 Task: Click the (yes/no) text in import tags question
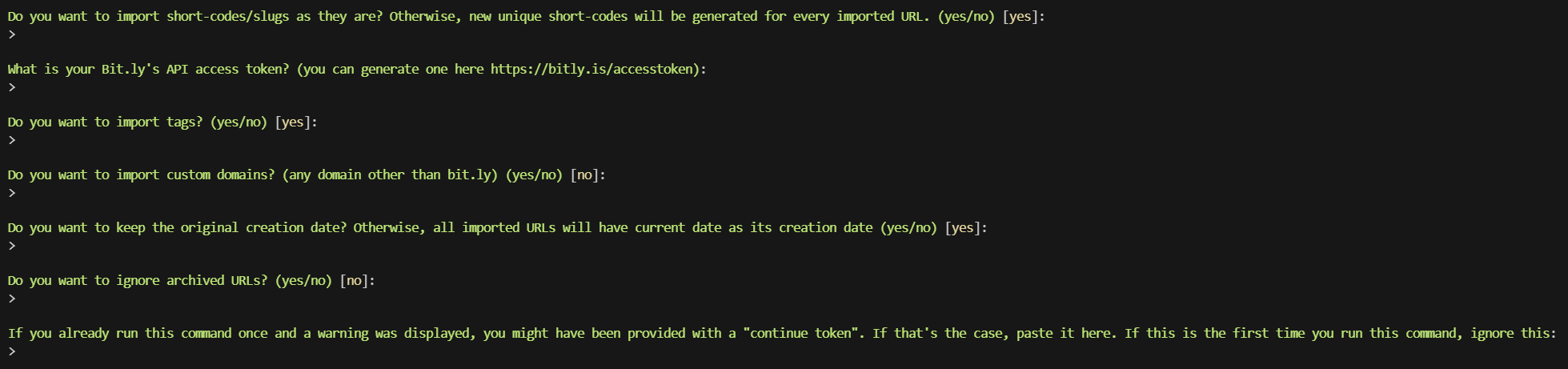coord(239,122)
